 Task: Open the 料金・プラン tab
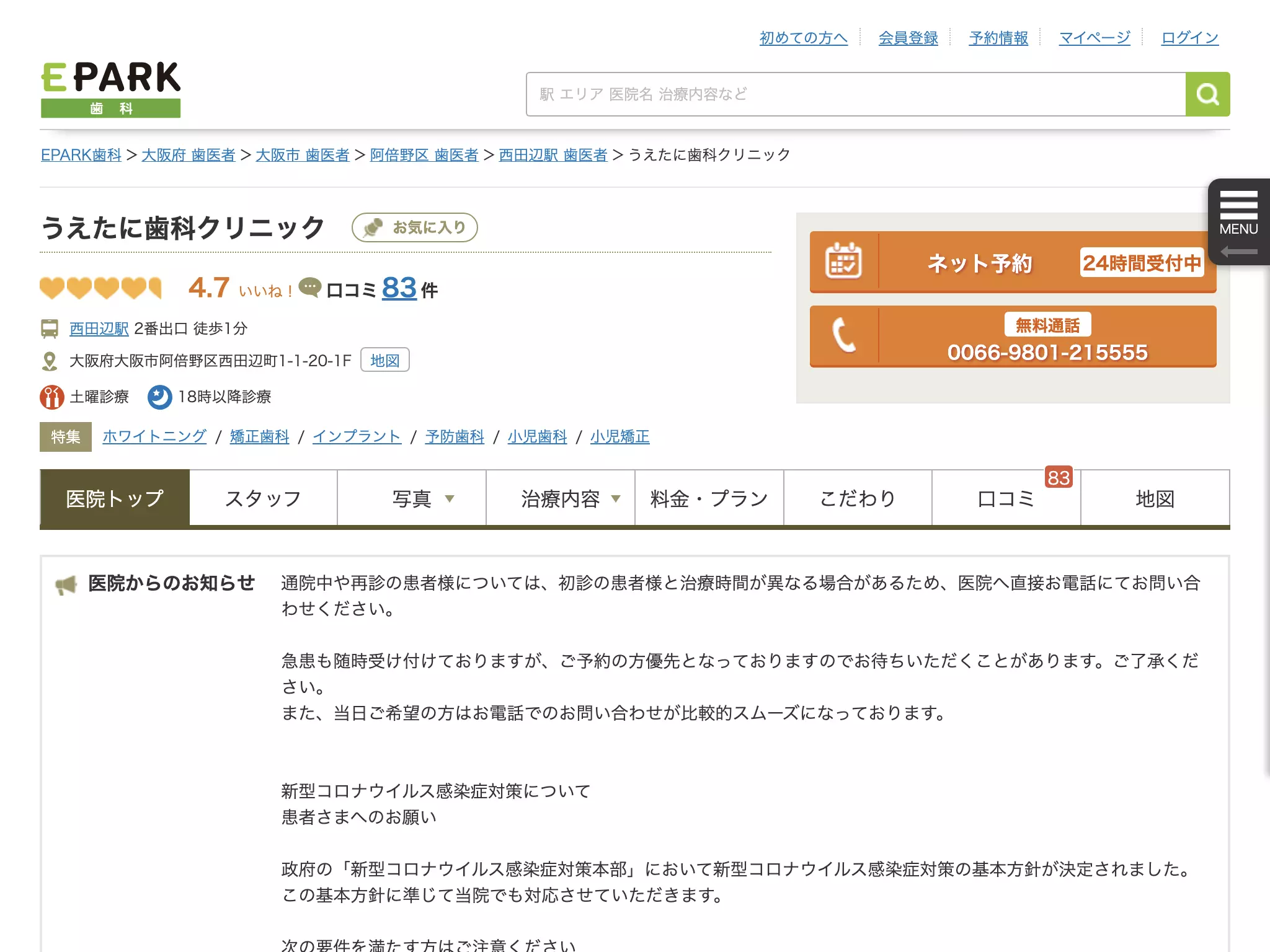pyautogui.click(x=709, y=498)
